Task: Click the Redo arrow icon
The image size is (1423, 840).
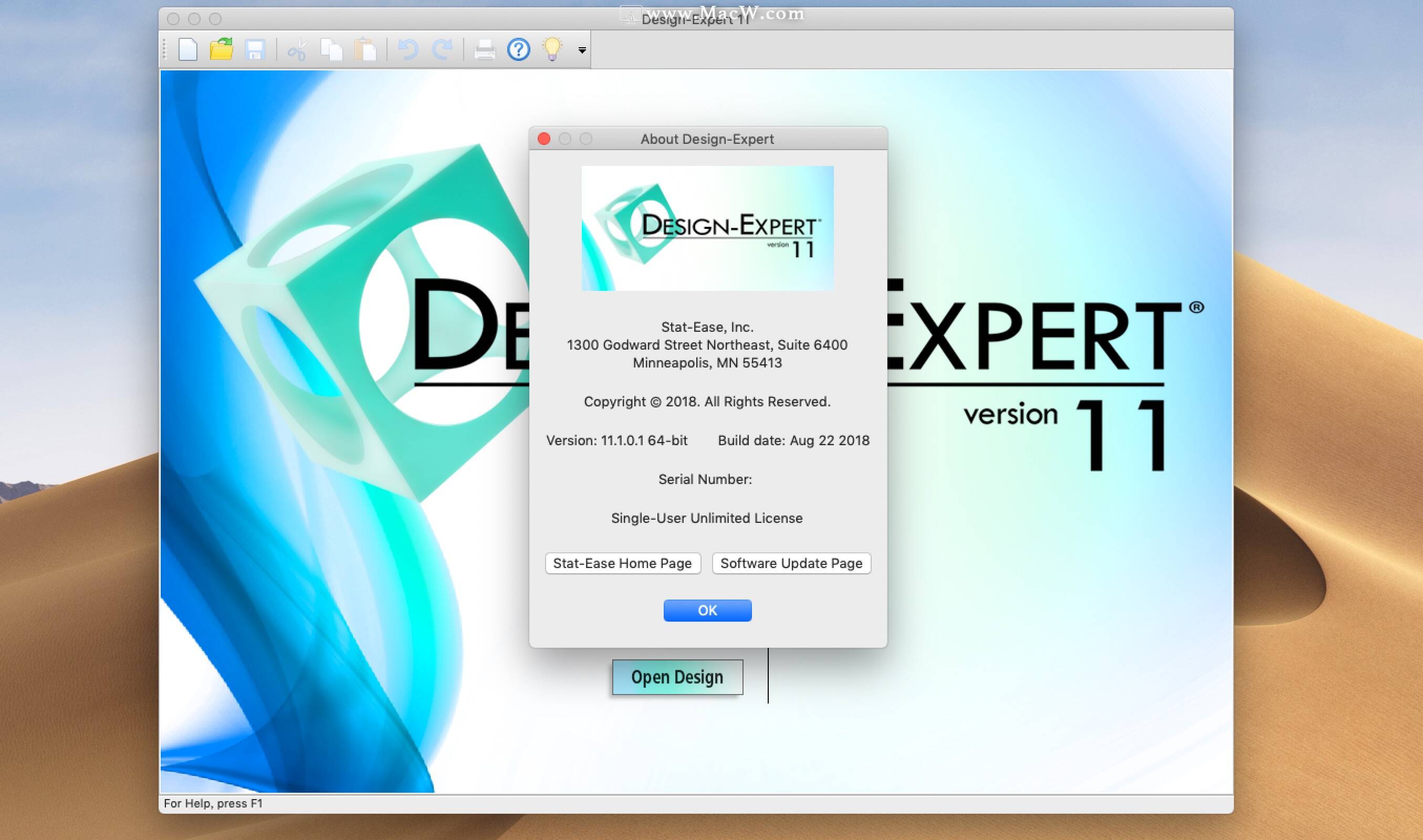Action: [x=442, y=50]
